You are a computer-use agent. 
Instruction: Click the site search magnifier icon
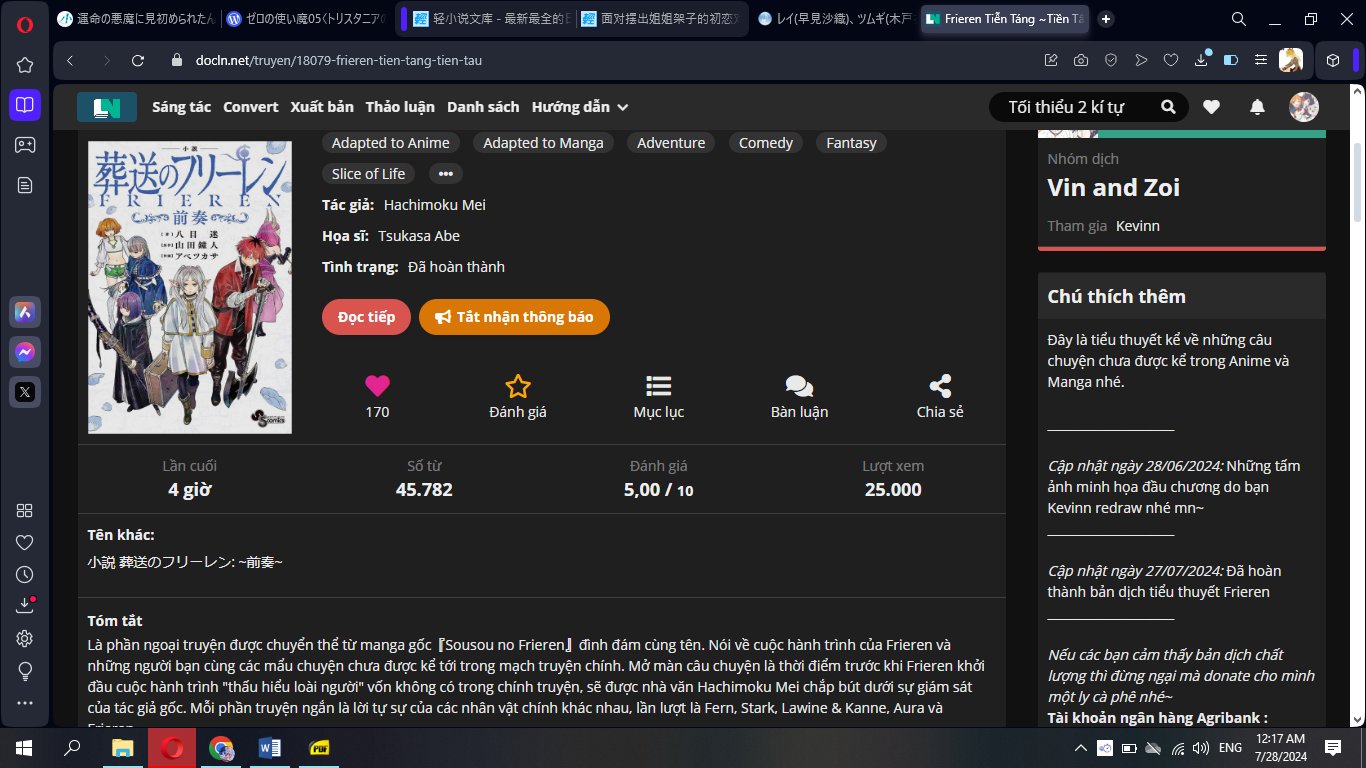pos(1168,107)
